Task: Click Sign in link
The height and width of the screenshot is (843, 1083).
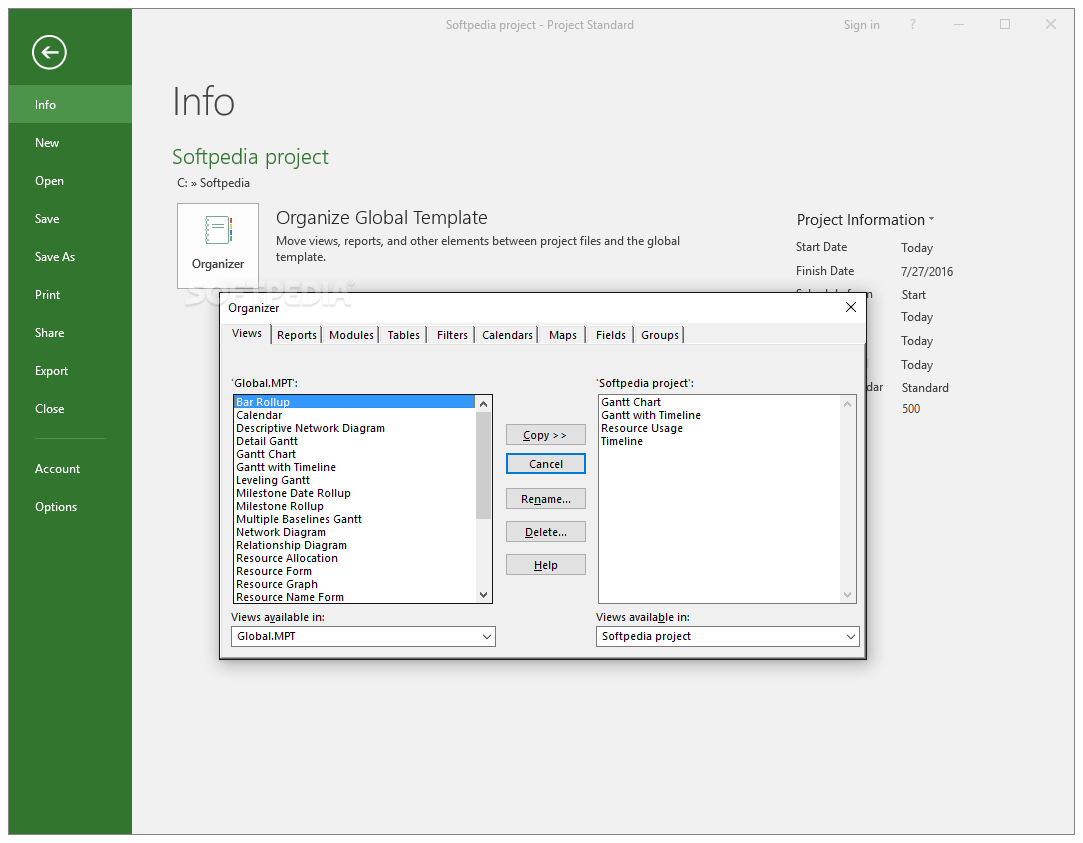Action: pos(861,25)
